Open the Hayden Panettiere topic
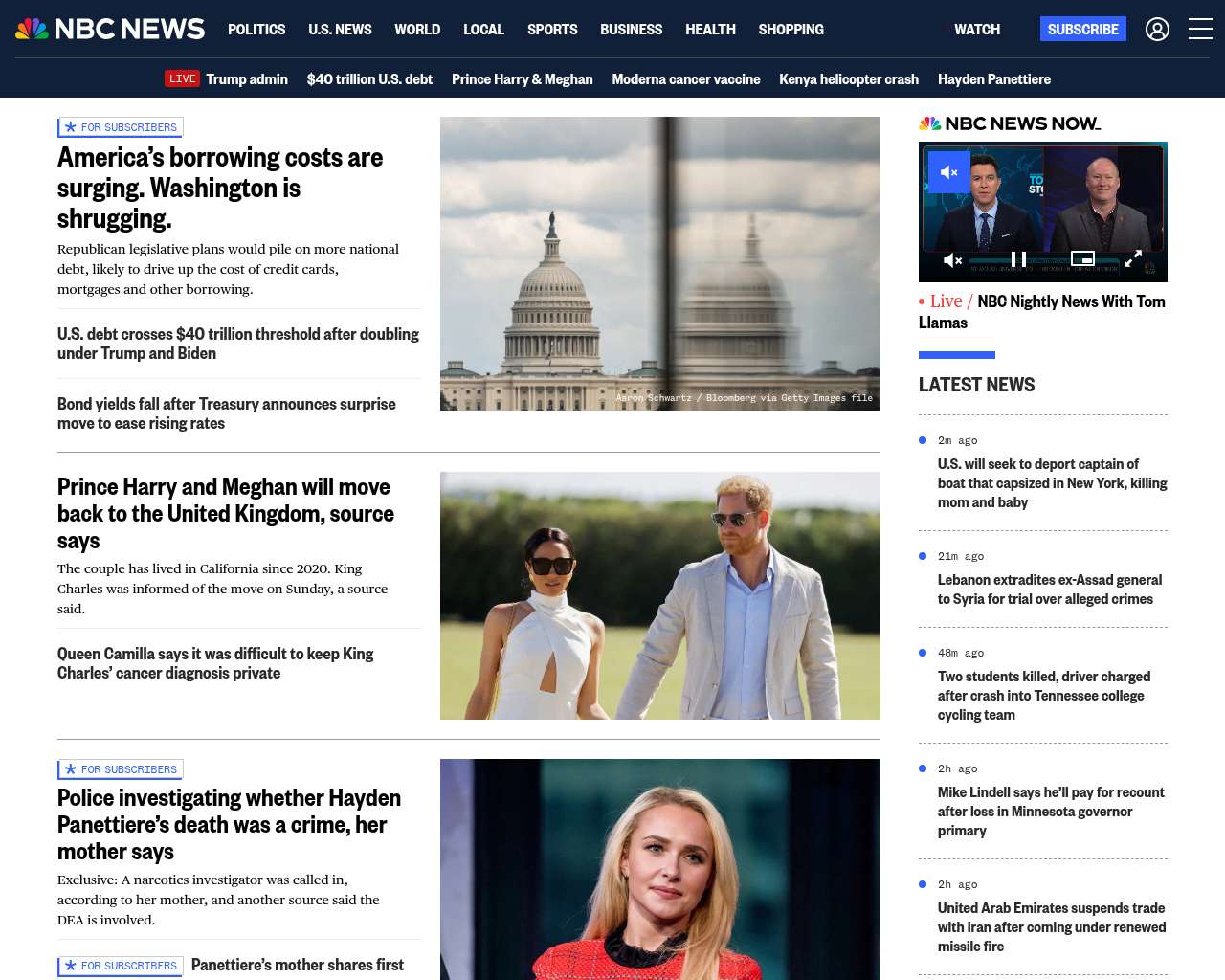Viewport: 1225px width, 980px height. (994, 79)
